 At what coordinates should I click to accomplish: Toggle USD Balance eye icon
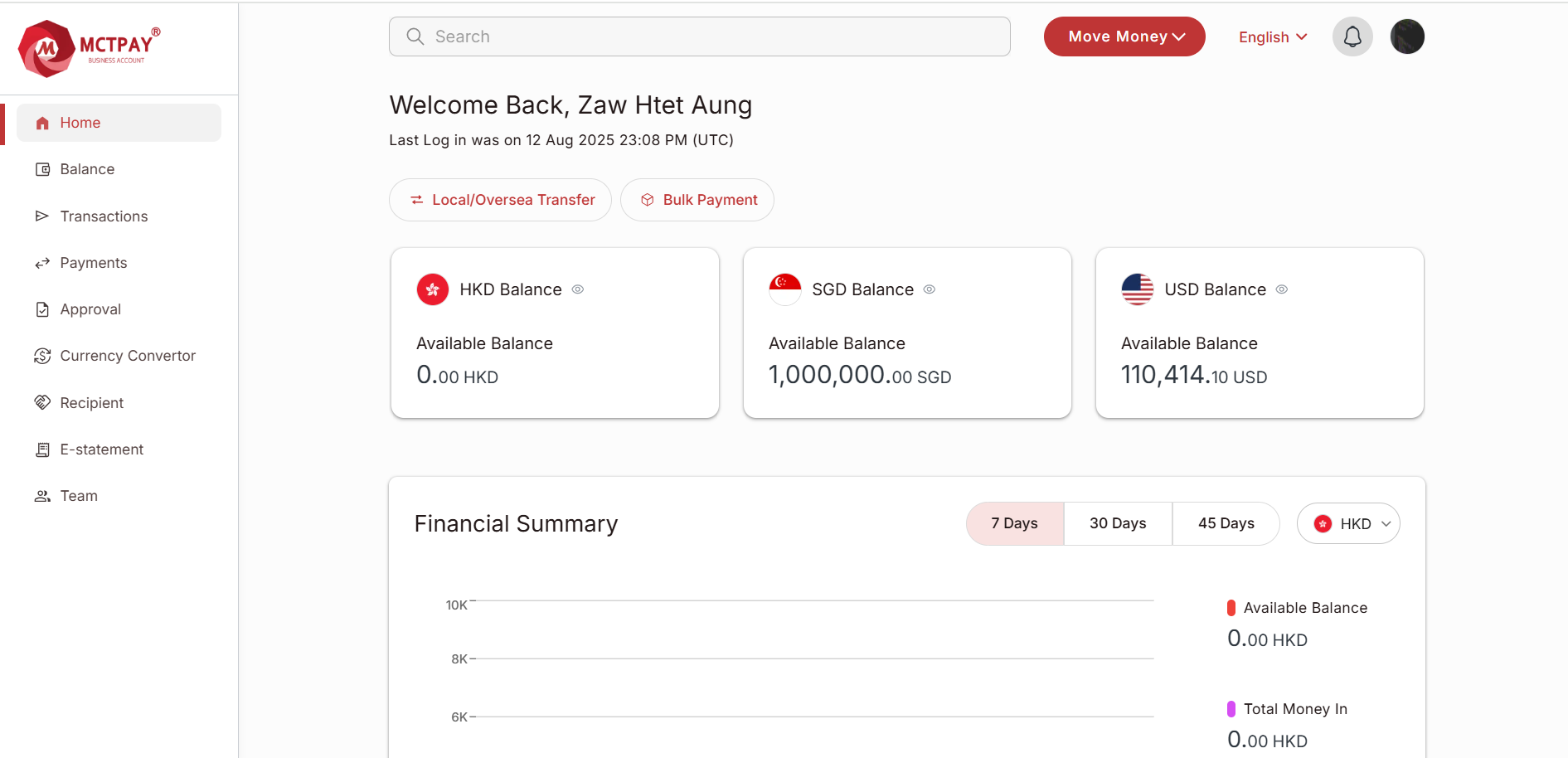click(x=1281, y=289)
